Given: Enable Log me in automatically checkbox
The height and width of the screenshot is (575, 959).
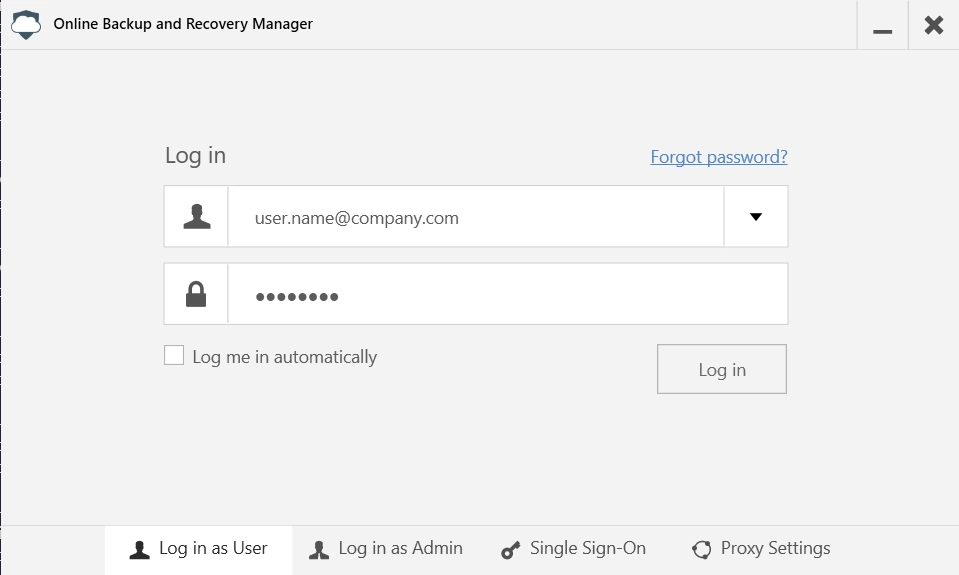Looking at the screenshot, I should pos(174,355).
